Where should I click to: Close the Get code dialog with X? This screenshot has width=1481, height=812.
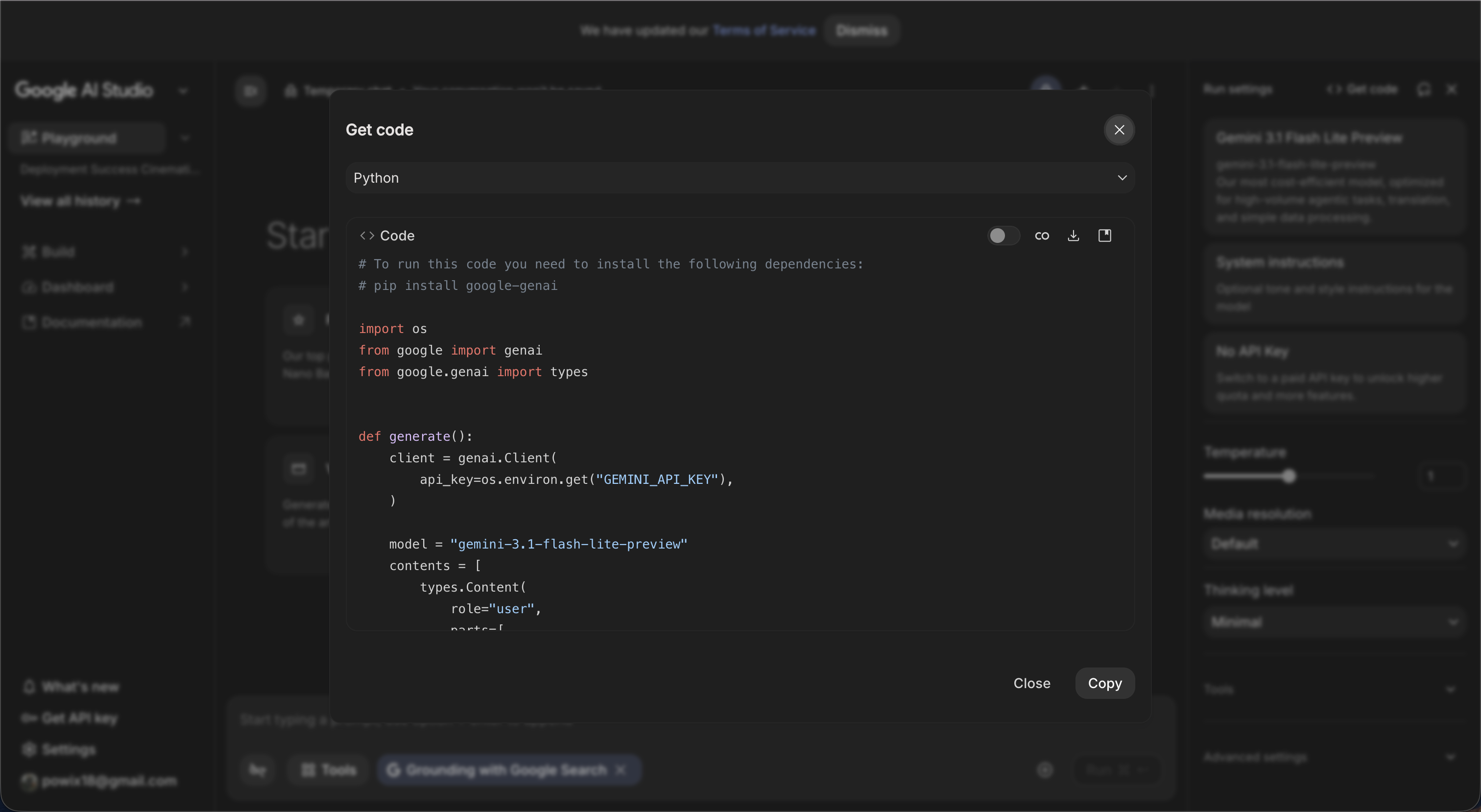click(x=1119, y=130)
